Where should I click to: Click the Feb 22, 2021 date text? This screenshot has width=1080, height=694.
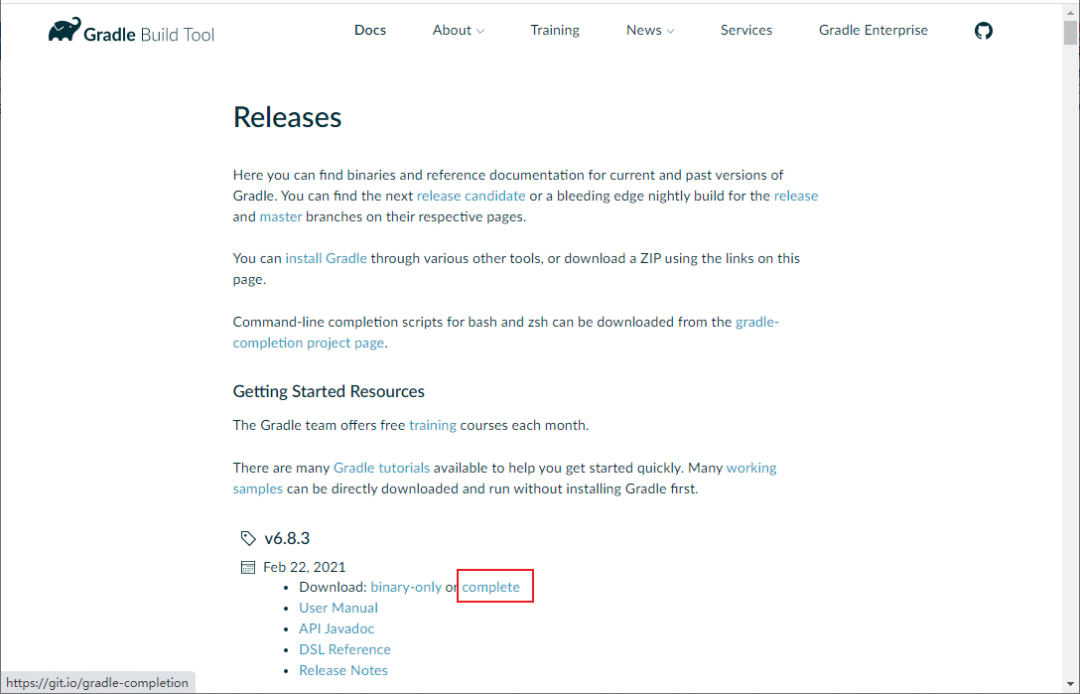click(304, 567)
